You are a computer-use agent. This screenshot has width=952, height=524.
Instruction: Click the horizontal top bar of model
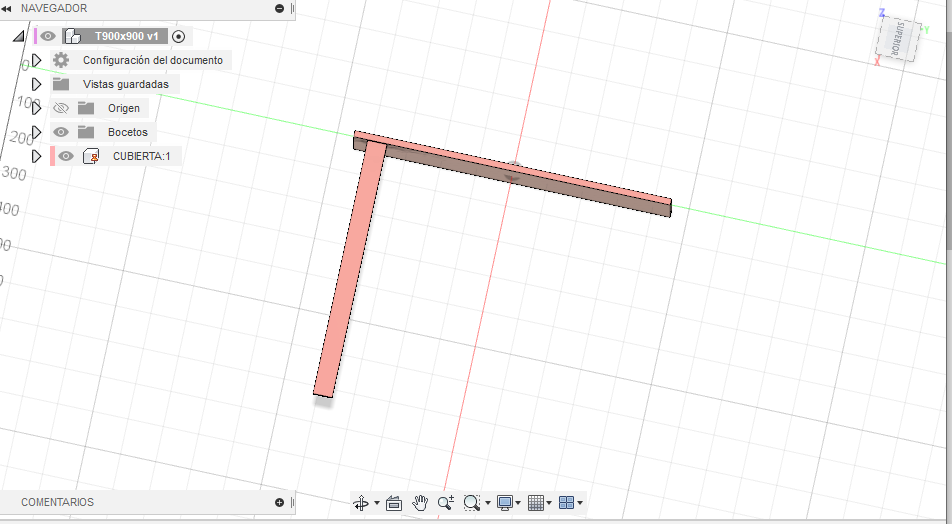click(x=513, y=173)
